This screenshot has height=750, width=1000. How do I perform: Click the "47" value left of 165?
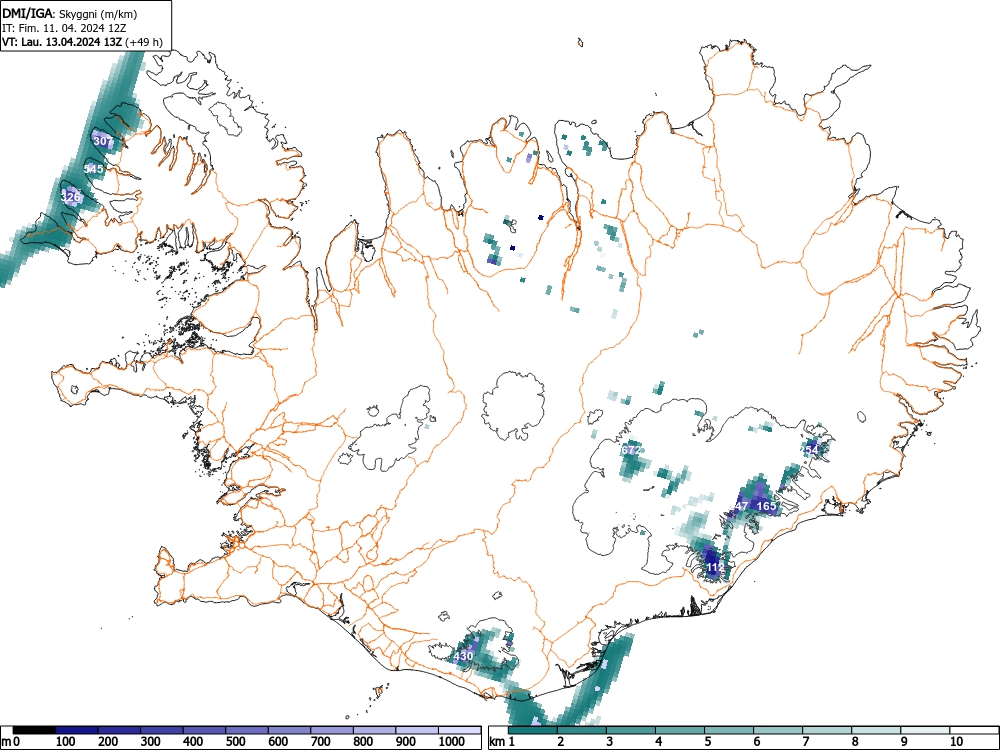coord(741,506)
